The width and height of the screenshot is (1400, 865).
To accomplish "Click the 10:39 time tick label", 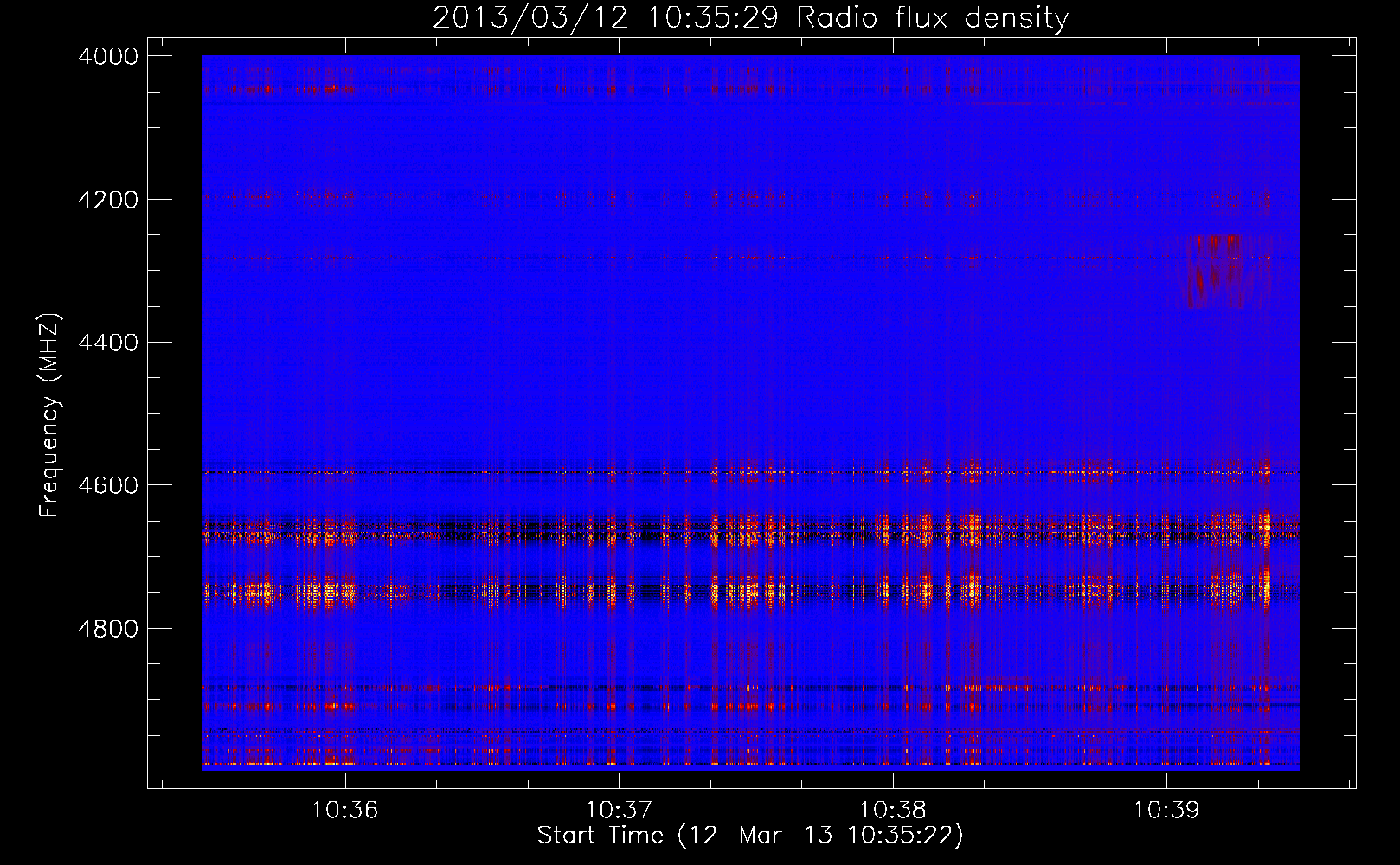I will coord(1166,811).
